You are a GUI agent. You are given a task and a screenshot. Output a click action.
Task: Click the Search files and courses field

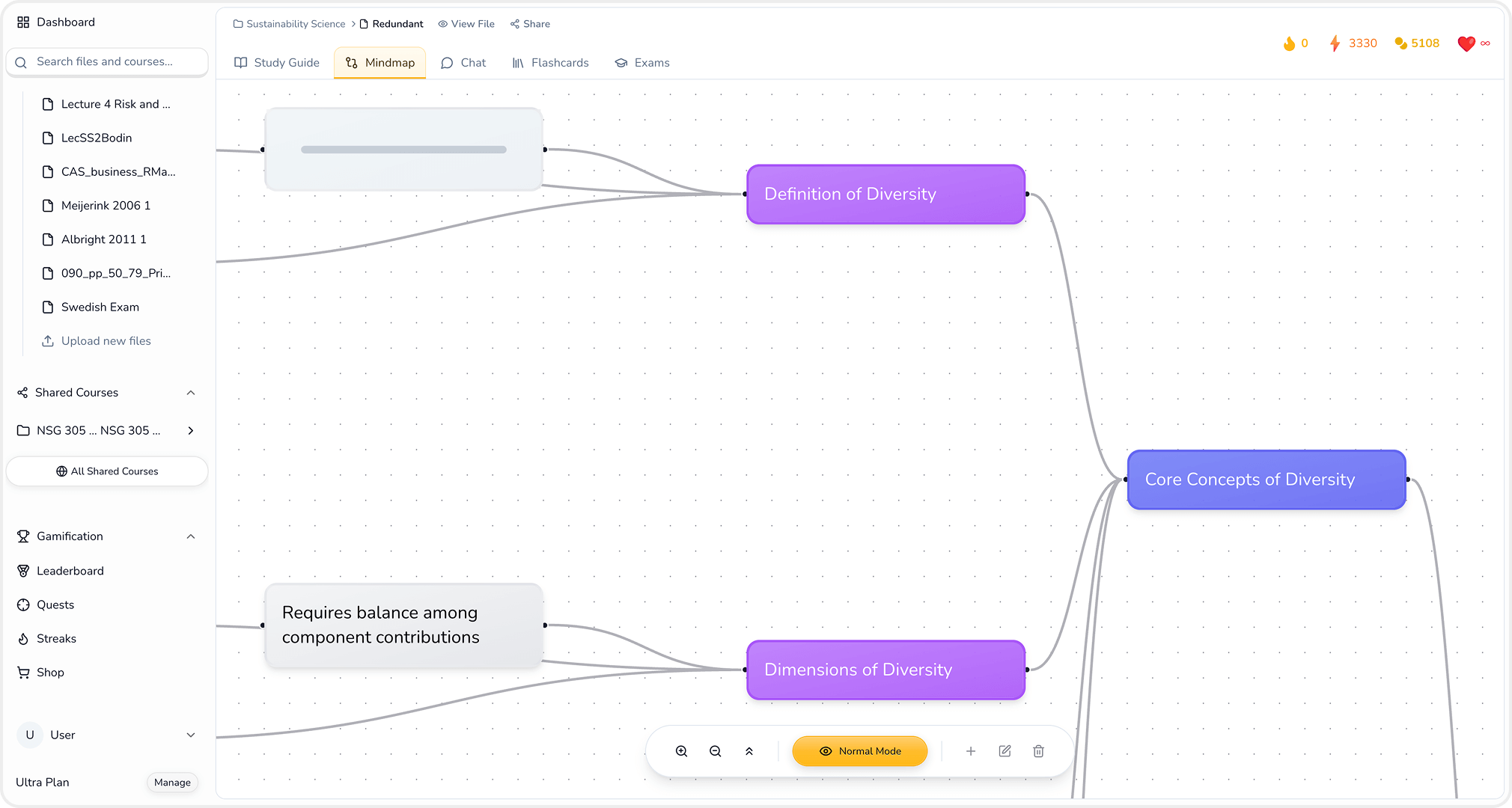tap(107, 62)
